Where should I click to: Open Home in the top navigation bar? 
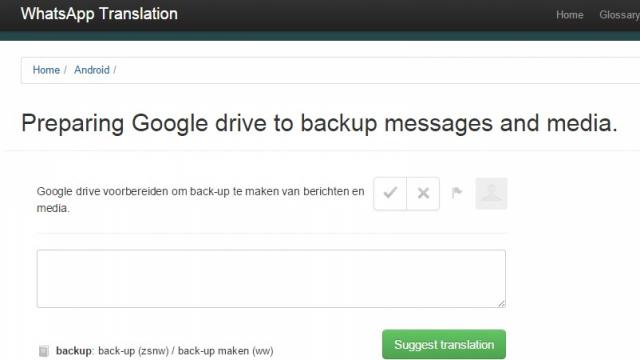point(569,15)
